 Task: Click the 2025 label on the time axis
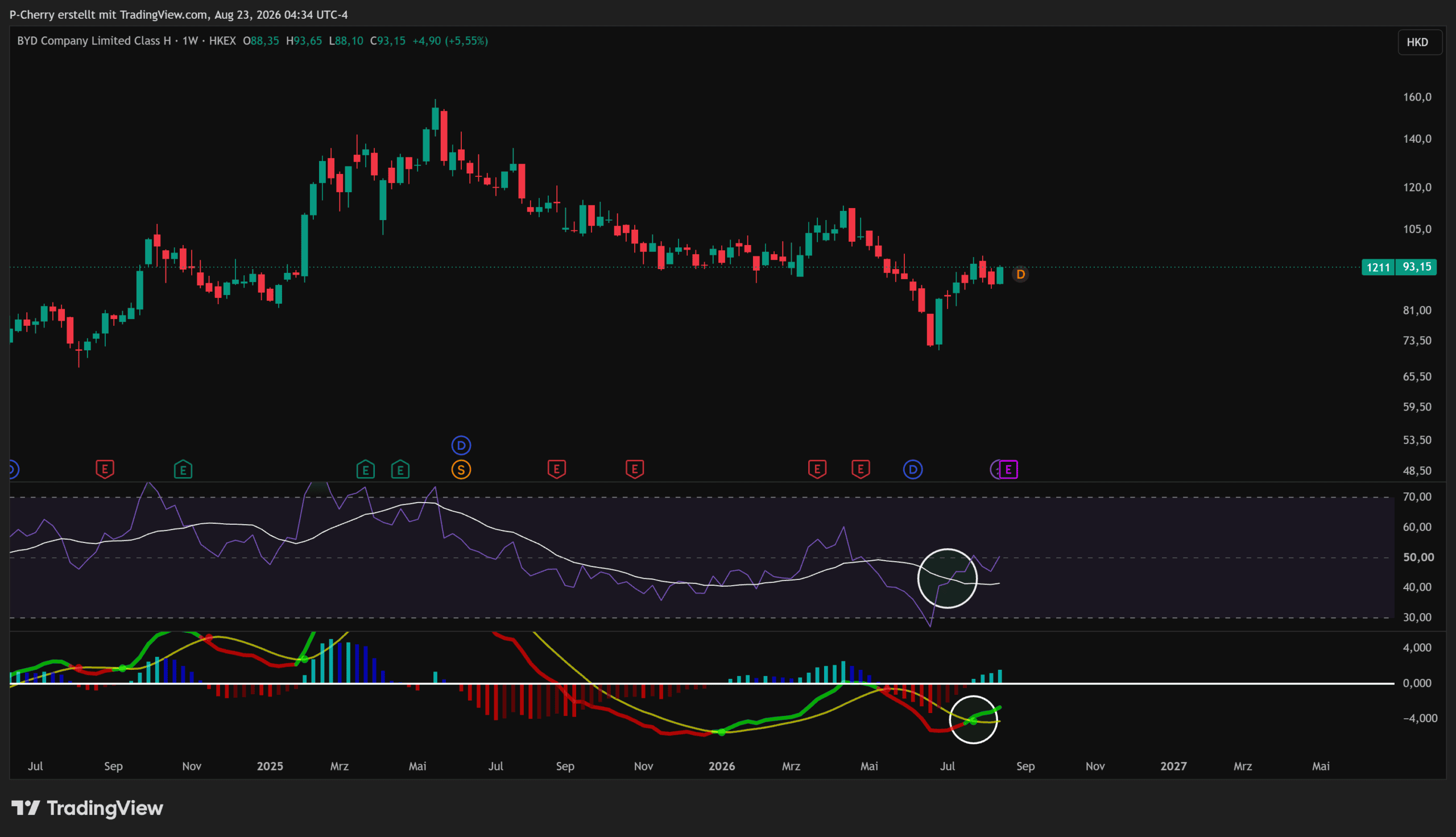270,766
